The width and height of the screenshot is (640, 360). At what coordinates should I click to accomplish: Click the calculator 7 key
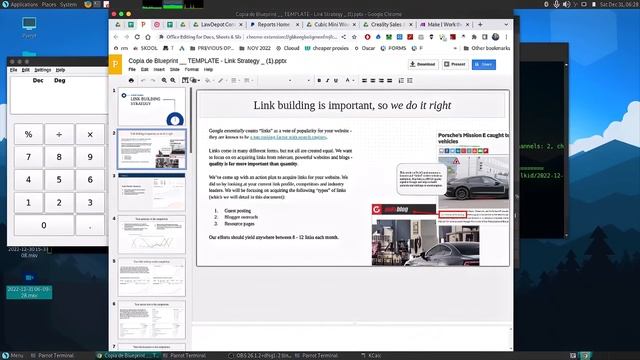tap(28, 157)
